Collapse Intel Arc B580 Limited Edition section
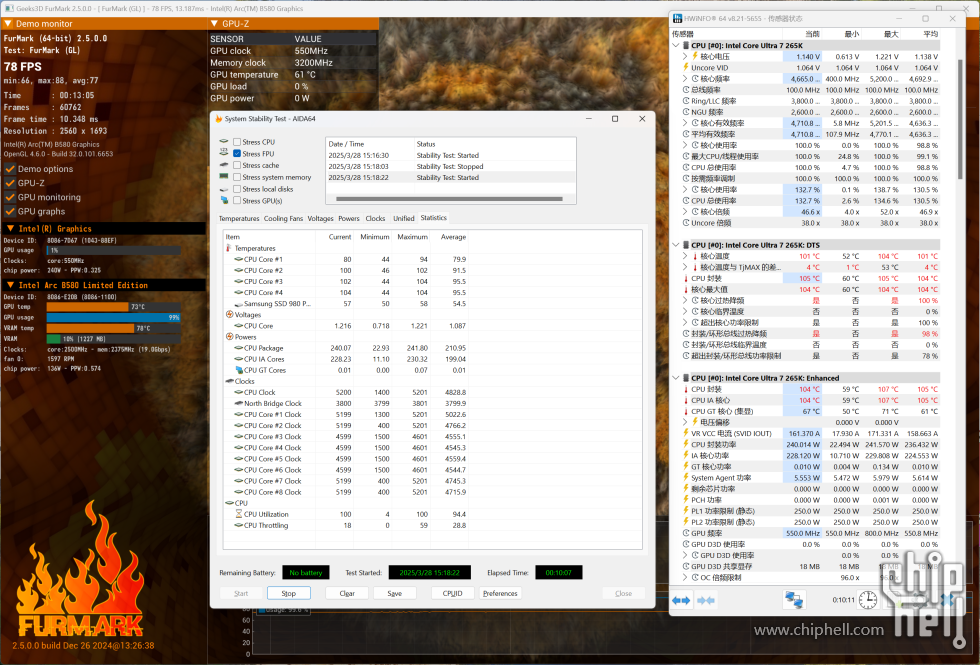This screenshot has width=980, height=665. point(10,285)
